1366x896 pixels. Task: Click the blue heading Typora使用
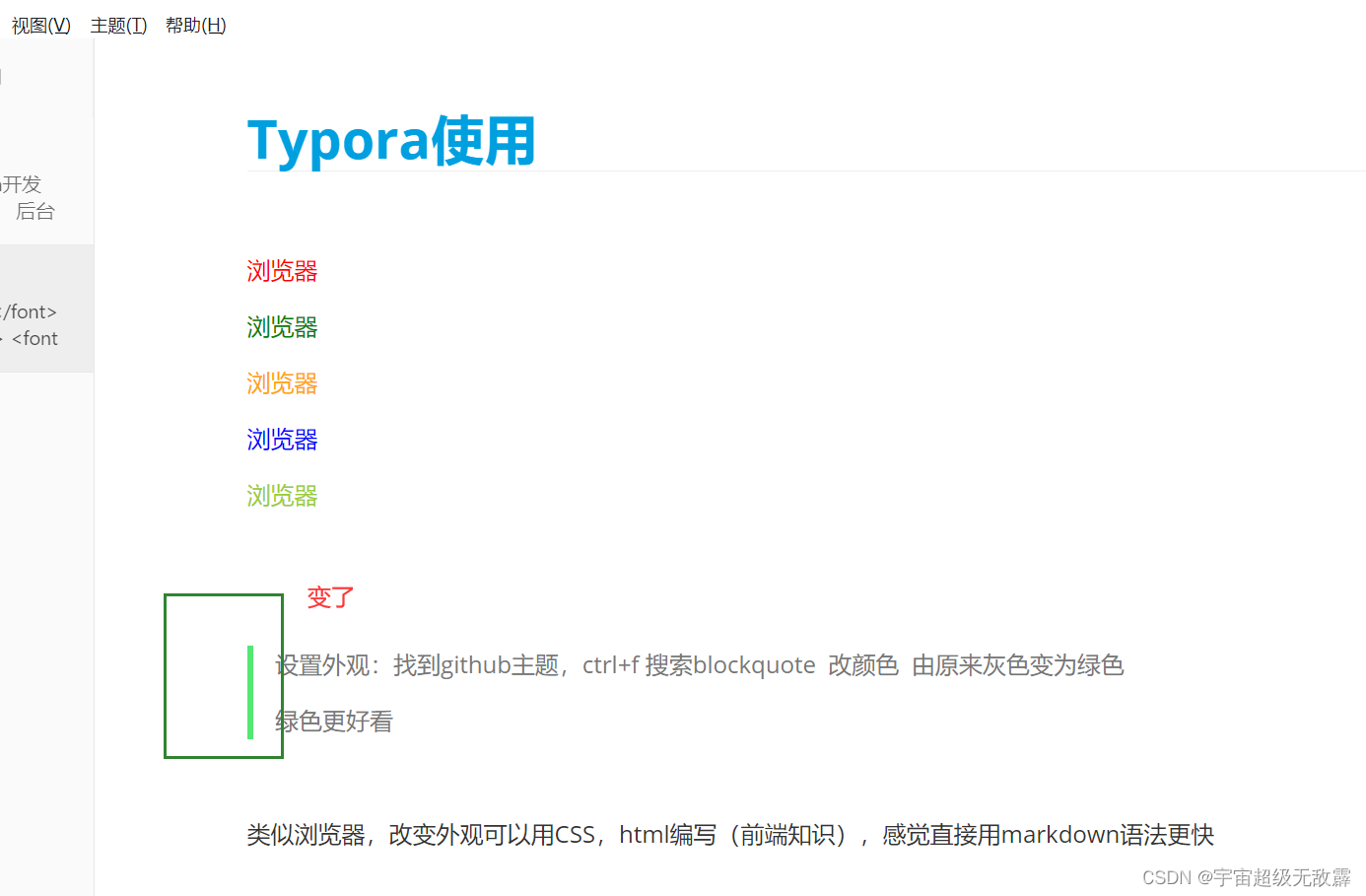[390, 141]
